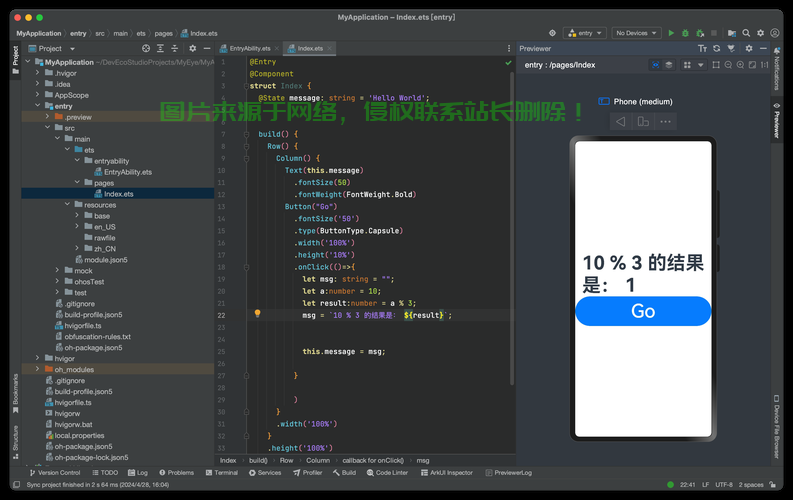Viewport: 793px width, 500px height.
Task: Open the entry module configuration dropdown
Action: (x=585, y=33)
